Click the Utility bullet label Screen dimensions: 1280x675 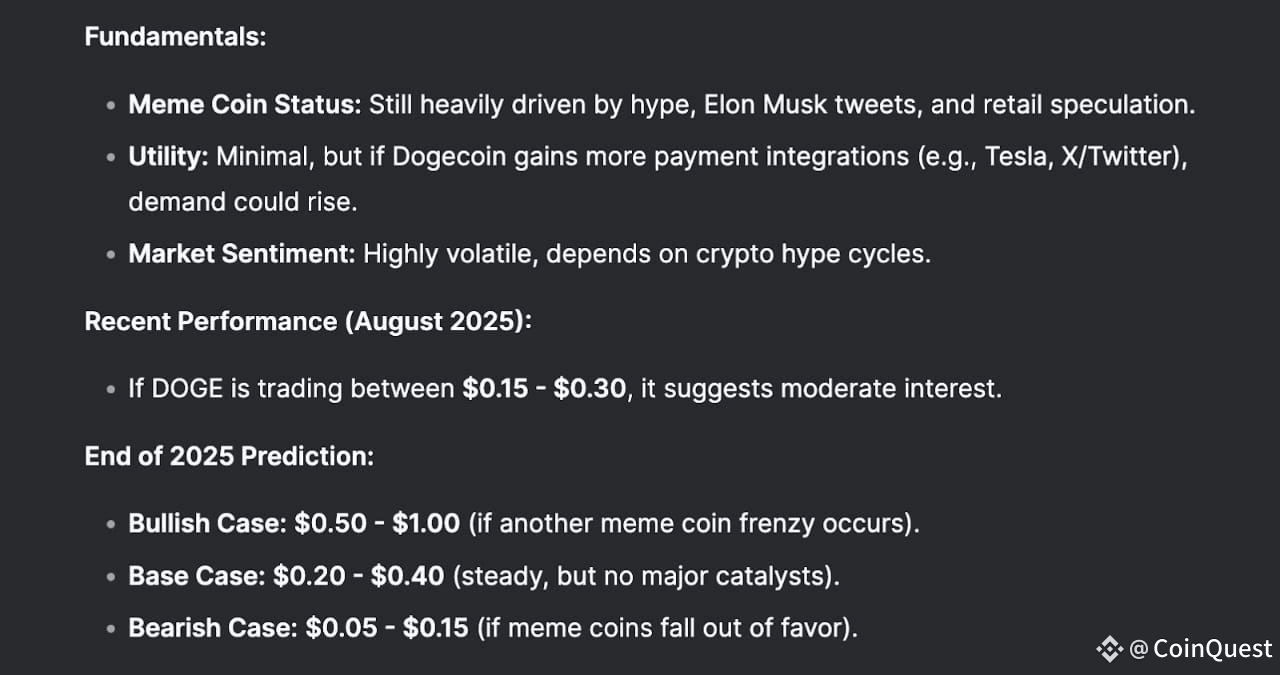coord(168,157)
